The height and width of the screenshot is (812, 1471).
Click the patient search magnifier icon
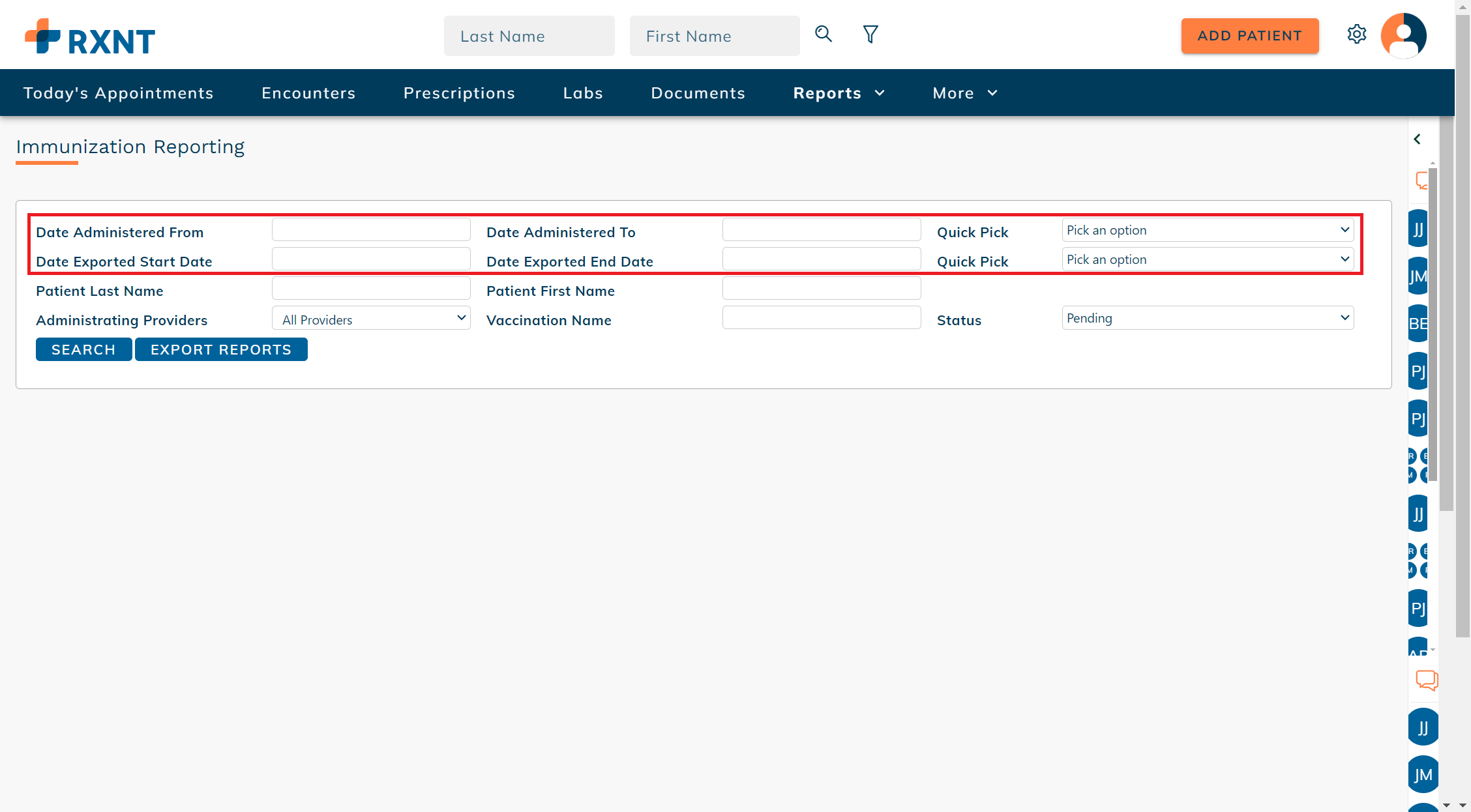pos(823,34)
